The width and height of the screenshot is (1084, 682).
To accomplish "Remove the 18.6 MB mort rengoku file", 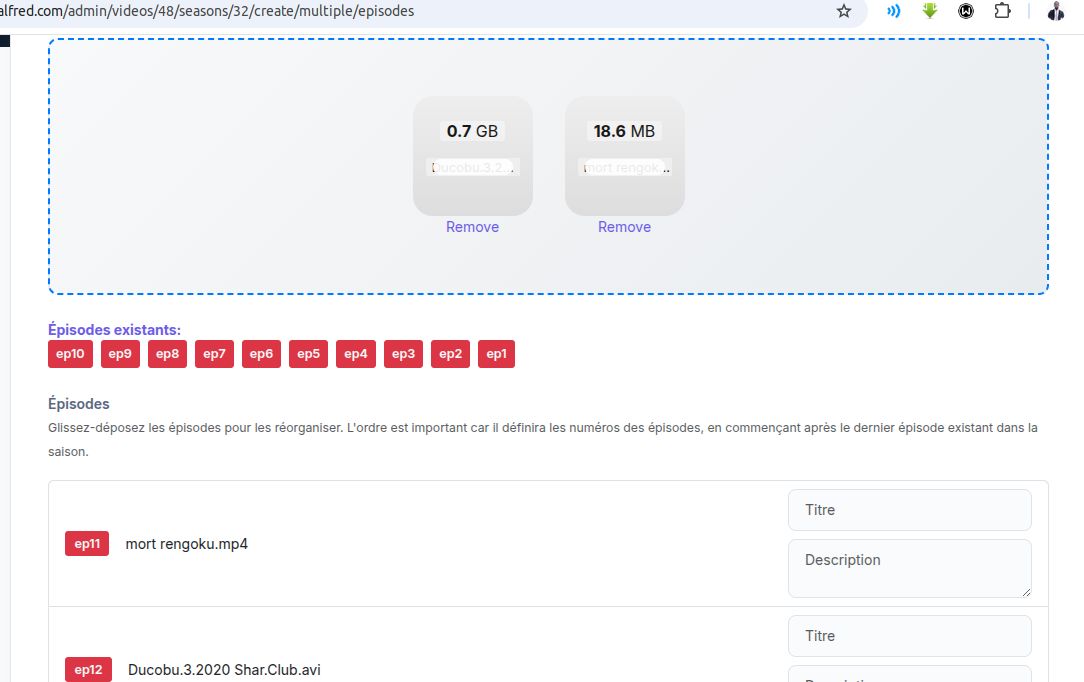I will pyautogui.click(x=624, y=227).
